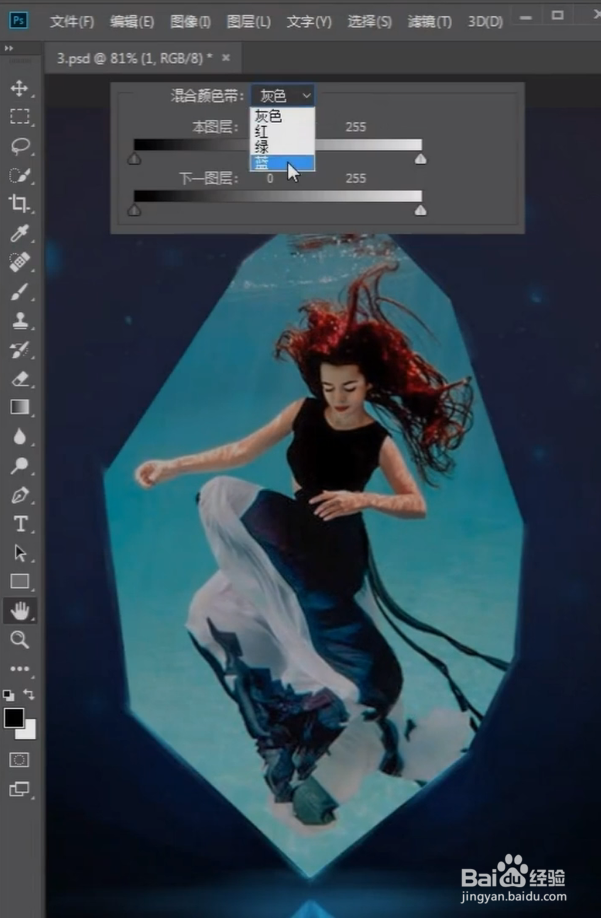
Task: Click the 下一图层 0 value
Action: click(x=270, y=179)
